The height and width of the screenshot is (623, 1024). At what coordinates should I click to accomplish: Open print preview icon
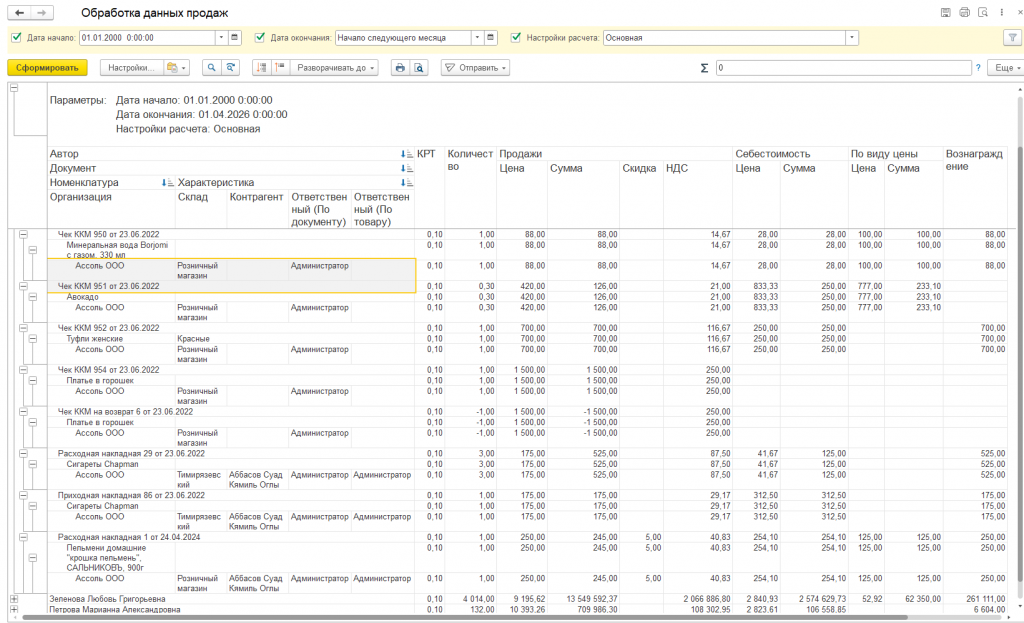click(x=419, y=68)
